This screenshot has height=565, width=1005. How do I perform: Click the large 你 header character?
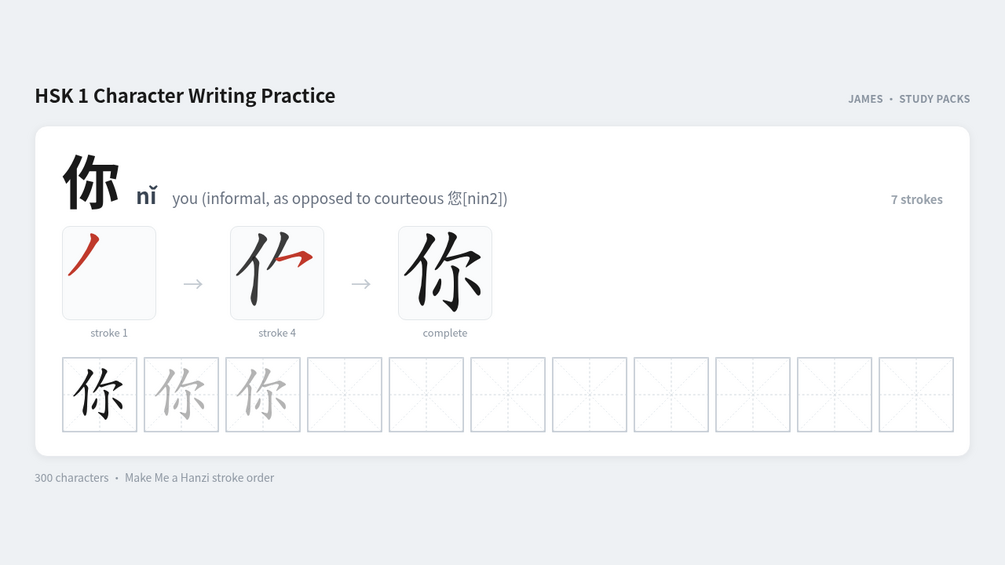90,183
